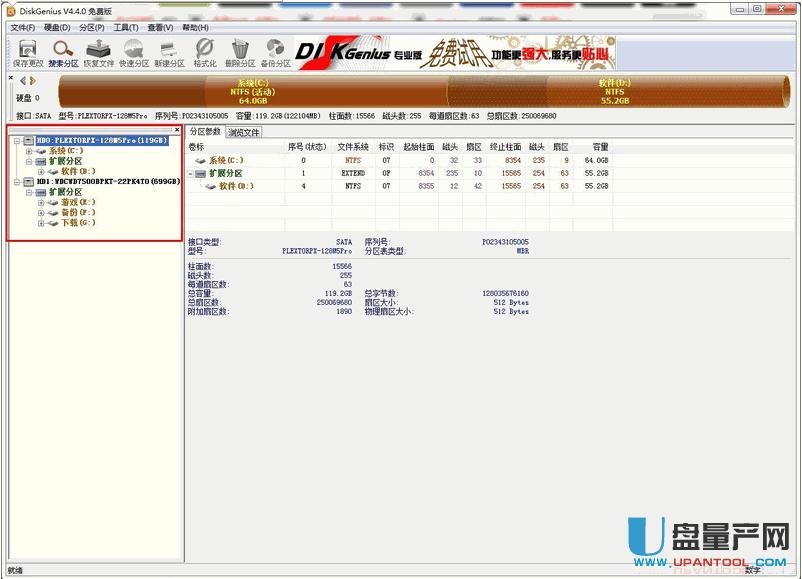Screen dimensions: 802x579
Task: Click the 搜索分区 (Search Partitions) magnifier icon
Action: [63, 54]
